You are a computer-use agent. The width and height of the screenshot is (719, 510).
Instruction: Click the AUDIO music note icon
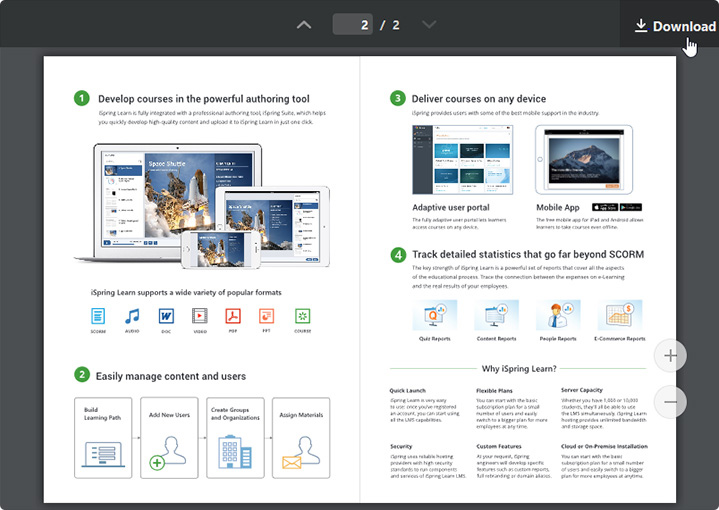[x=132, y=316]
